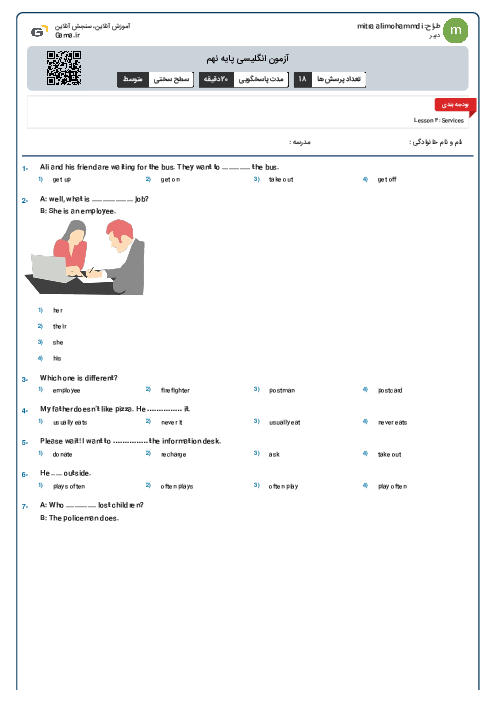Viewport: 496px width, 702px height.
Task: Click the response time 20 minutes badge
Action: [244, 79]
